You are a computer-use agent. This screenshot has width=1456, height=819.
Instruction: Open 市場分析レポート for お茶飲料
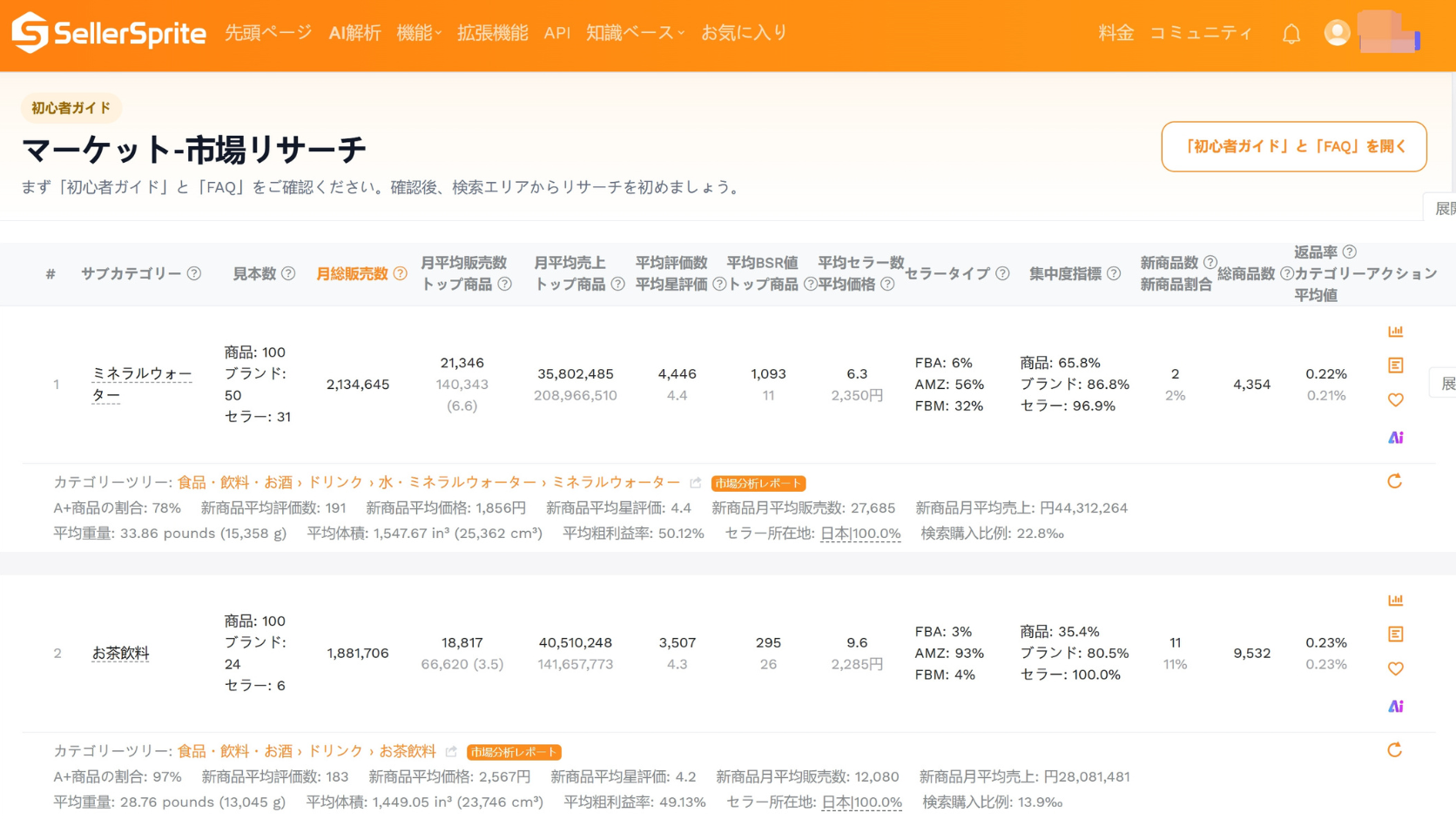click(x=514, y=752)
